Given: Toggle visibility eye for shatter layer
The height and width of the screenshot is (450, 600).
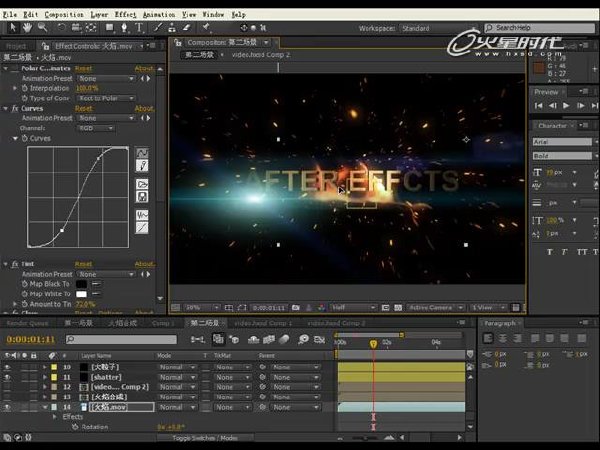Looking at the screenshot, I should 7,377.
